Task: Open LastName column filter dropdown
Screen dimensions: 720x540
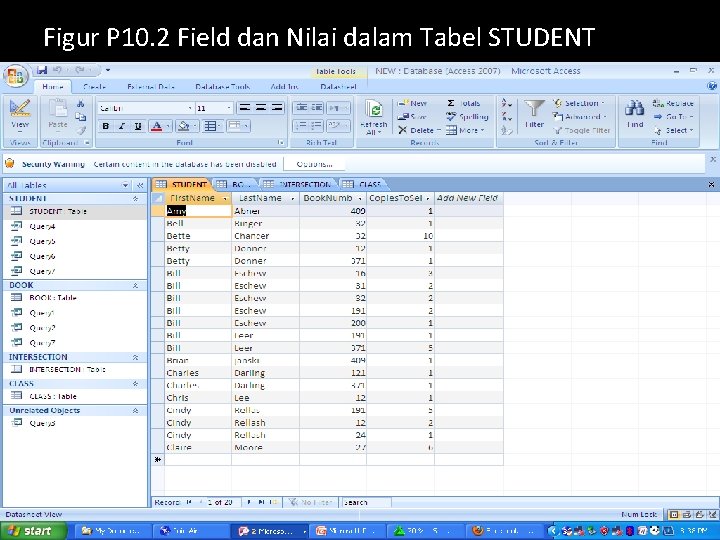Action: tap(292, 198)
